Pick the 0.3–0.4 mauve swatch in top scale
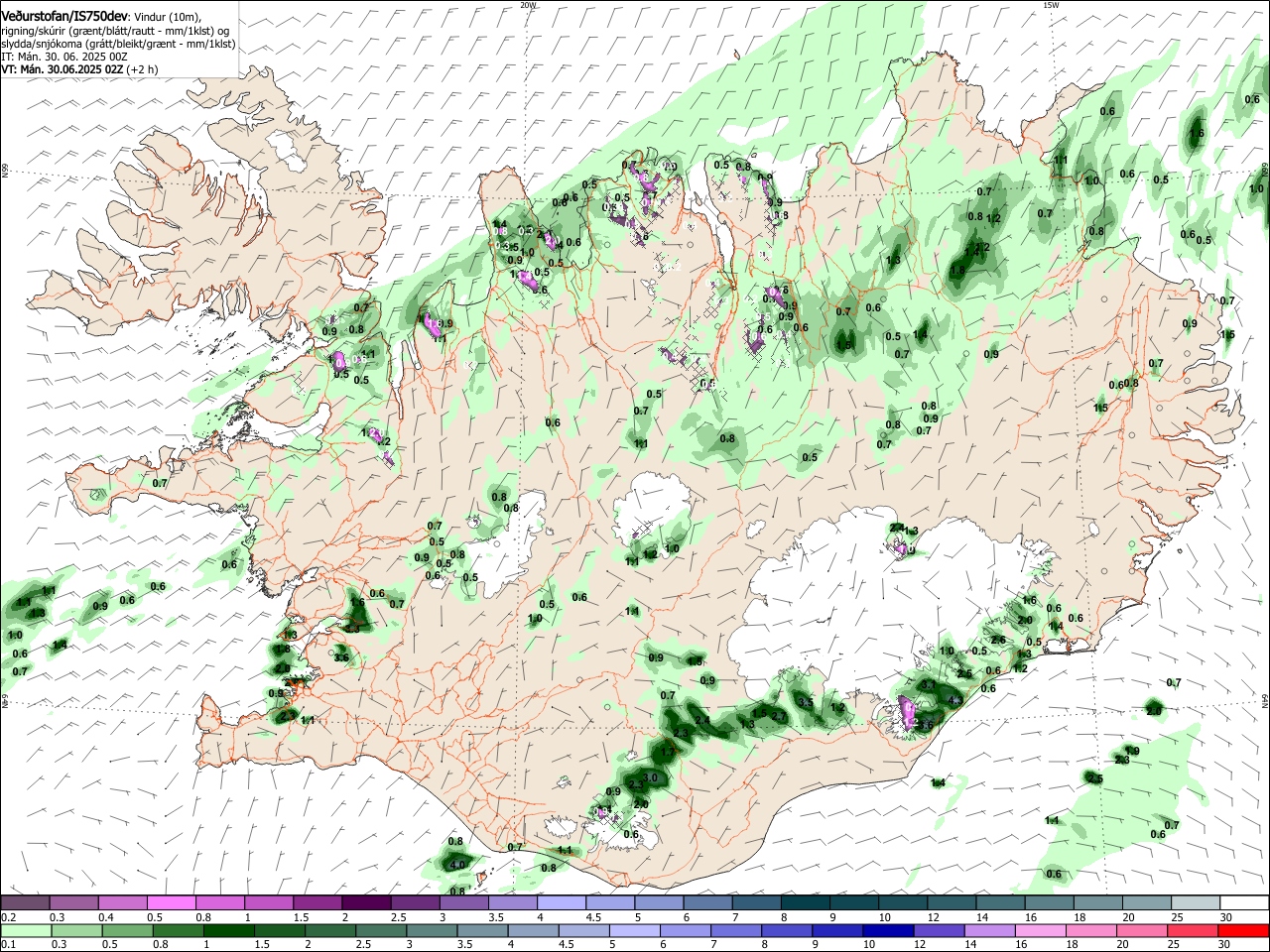Viewport: 1270px width, 952px height. (x=74, y=902)
